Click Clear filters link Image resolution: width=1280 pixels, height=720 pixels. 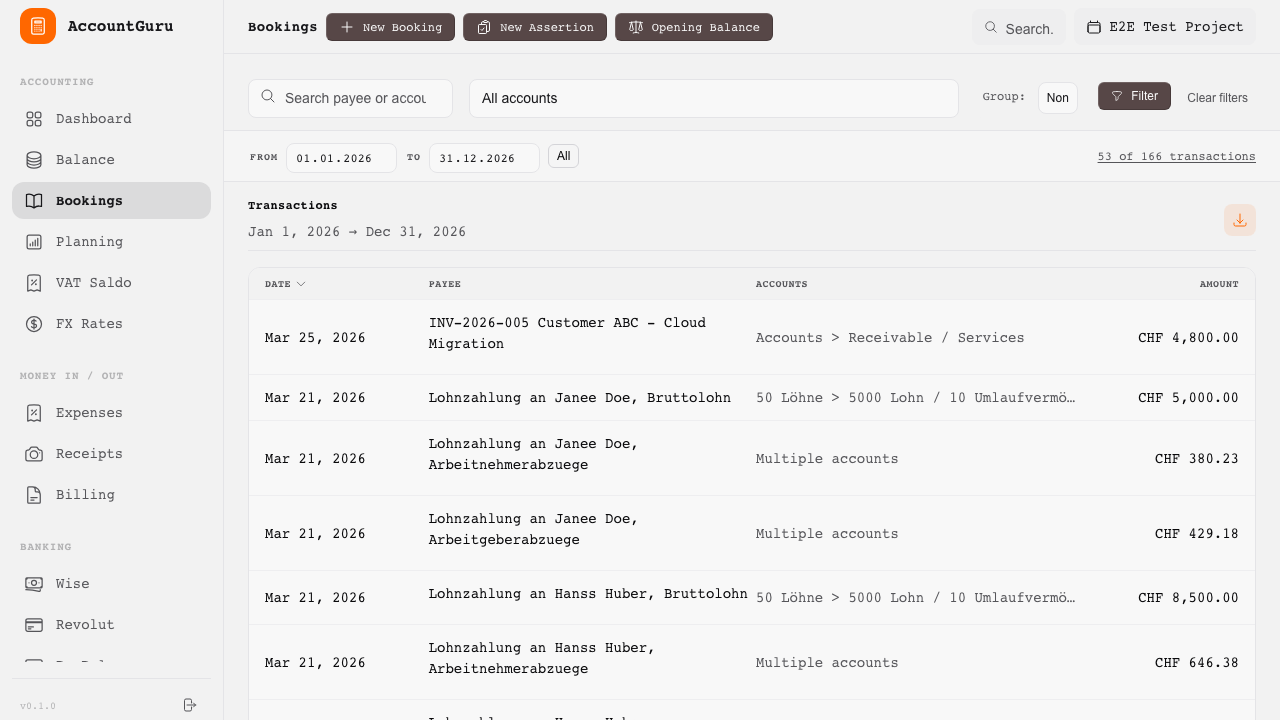point(1217,98)
